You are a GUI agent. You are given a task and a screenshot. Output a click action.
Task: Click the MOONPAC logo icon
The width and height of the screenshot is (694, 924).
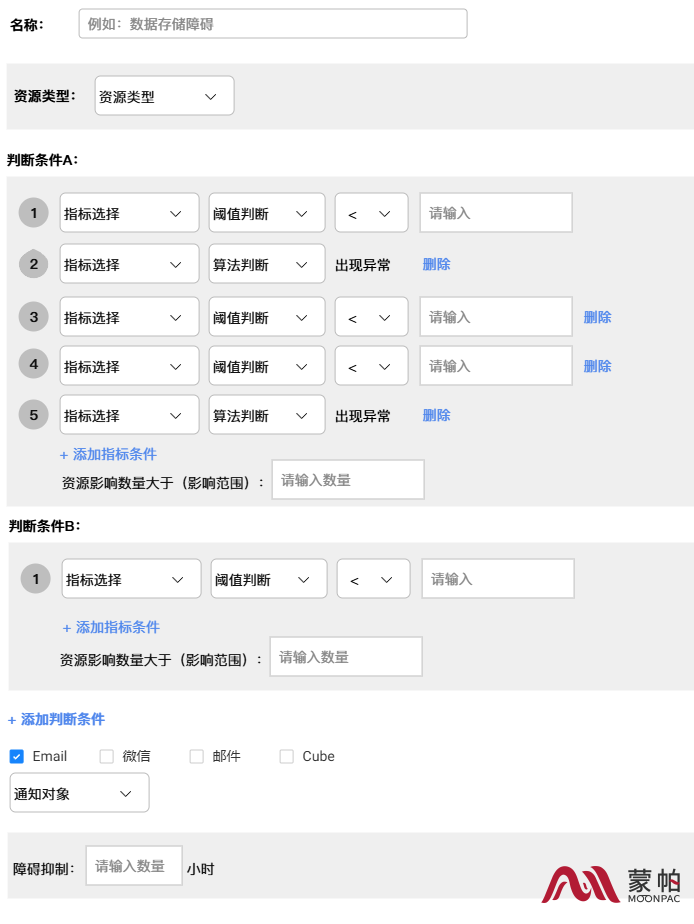581,883
